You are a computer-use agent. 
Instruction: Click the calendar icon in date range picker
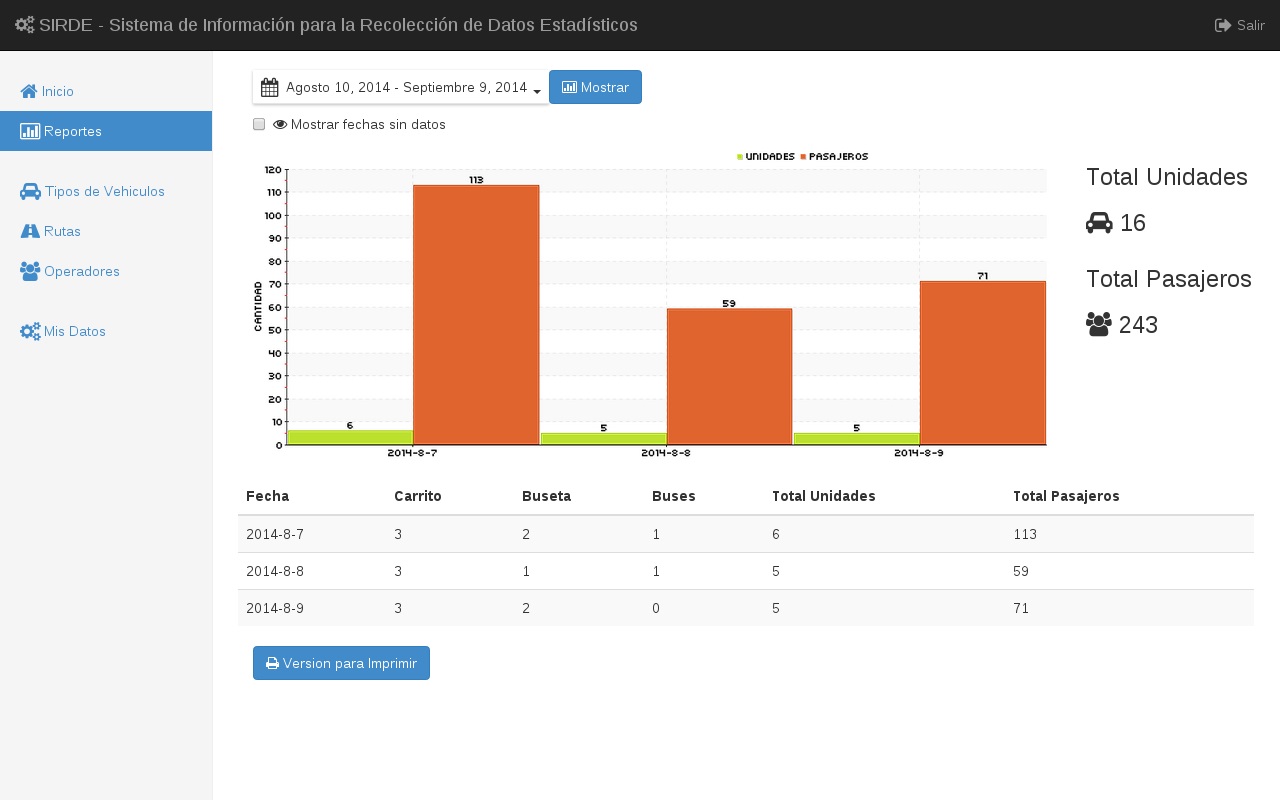point(269,87)
